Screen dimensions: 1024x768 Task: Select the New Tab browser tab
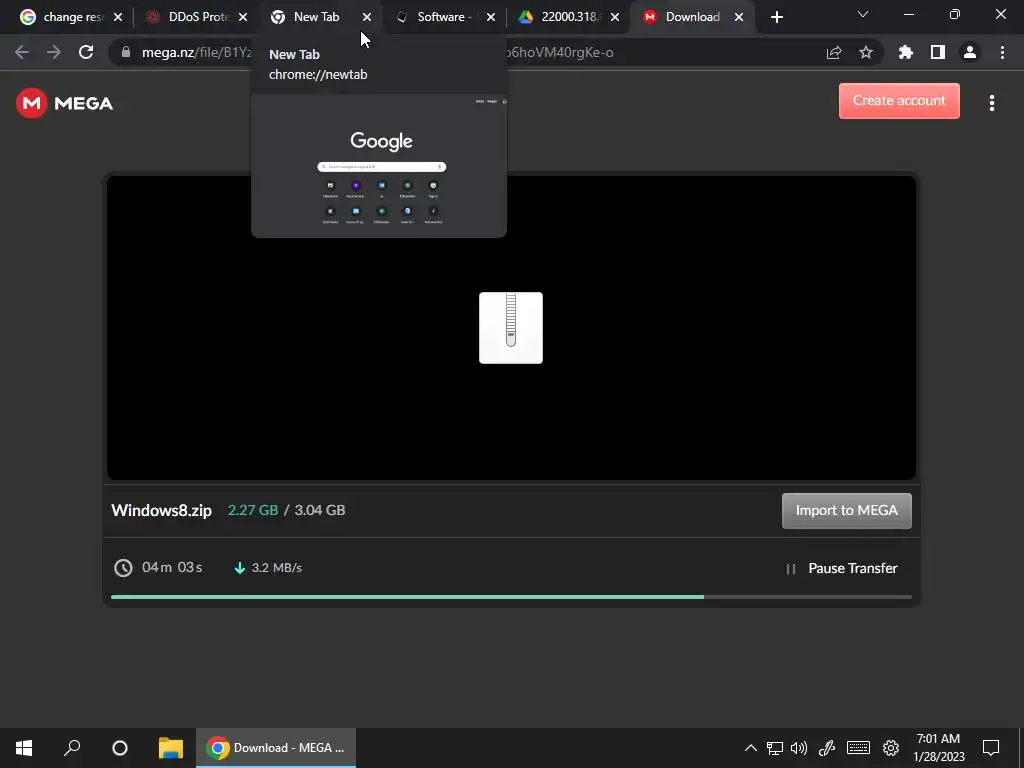point(316,17)
